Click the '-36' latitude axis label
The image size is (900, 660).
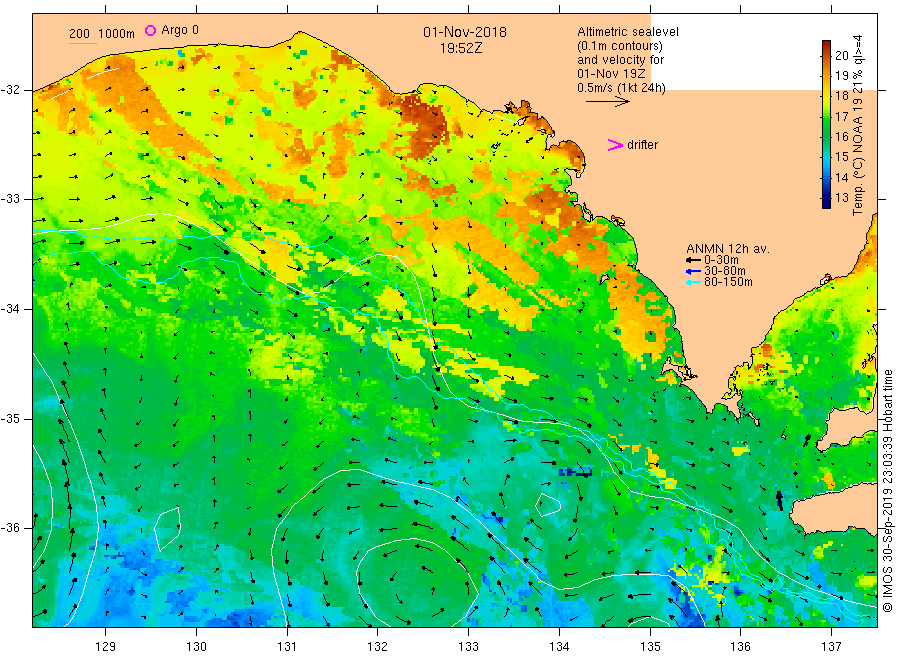coord(10,527)
